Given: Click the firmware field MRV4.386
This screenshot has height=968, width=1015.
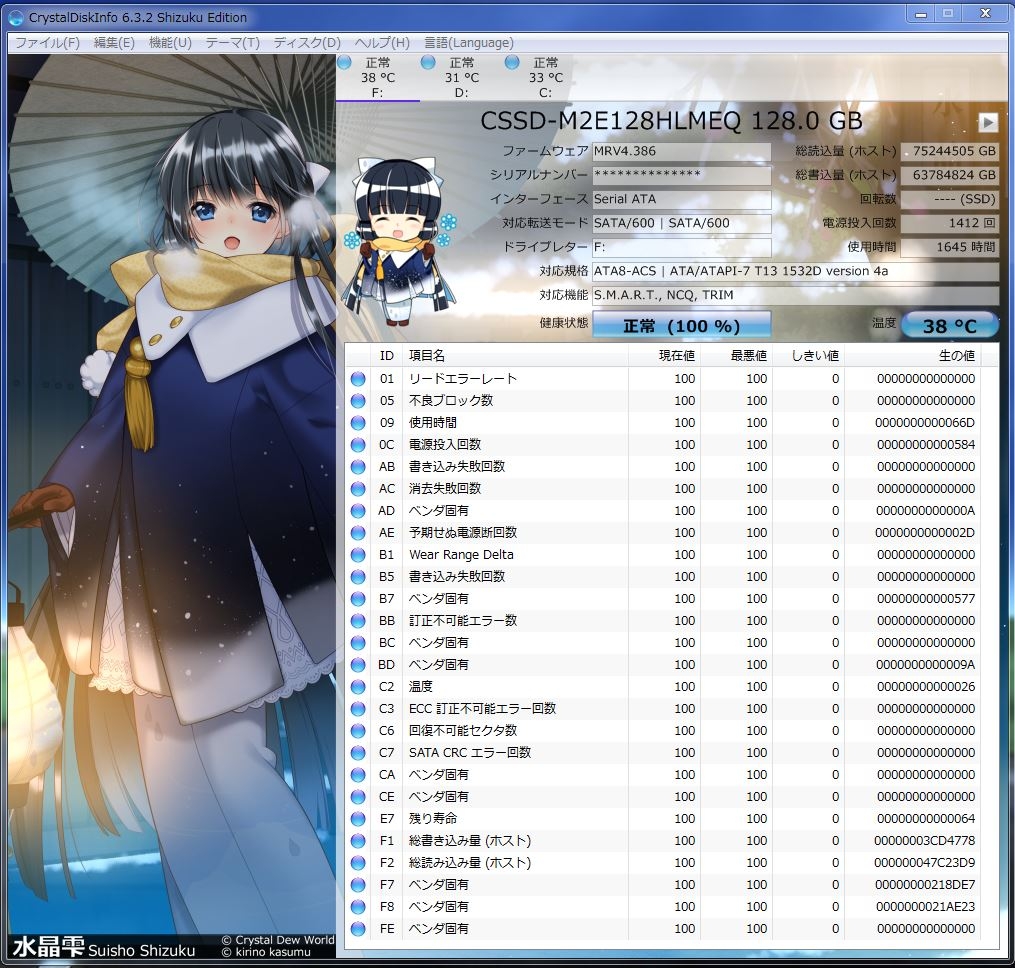Looking at the screenshot, I should pos(681,152).
